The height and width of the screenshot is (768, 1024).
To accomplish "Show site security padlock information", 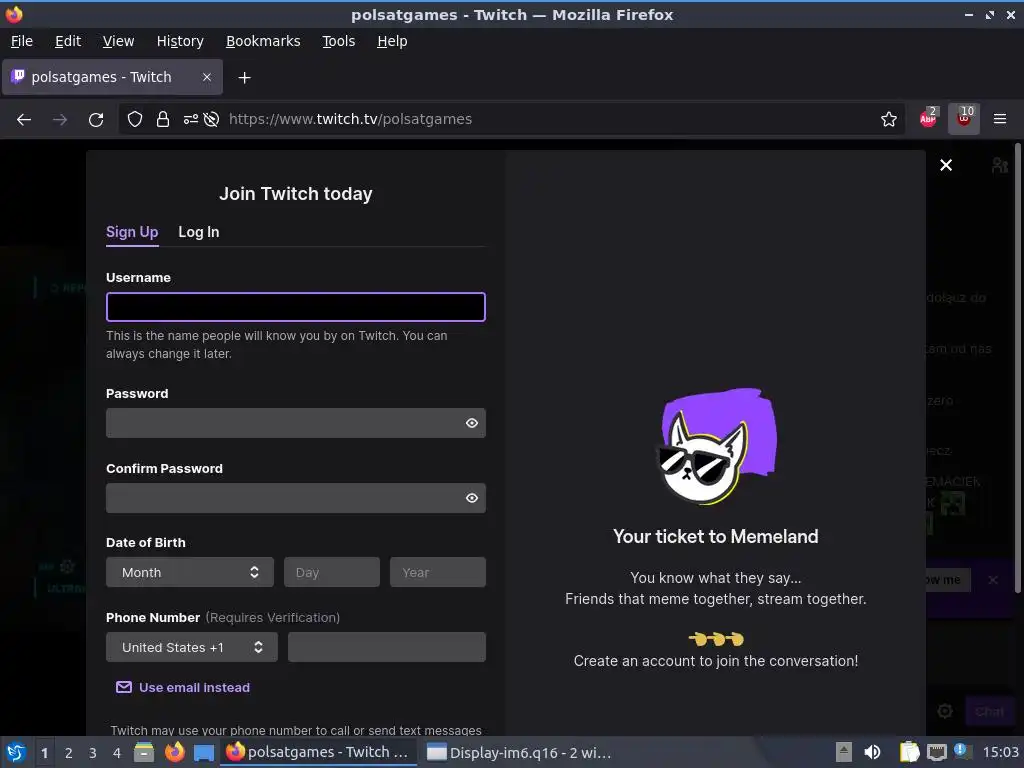I will (163, 120).
